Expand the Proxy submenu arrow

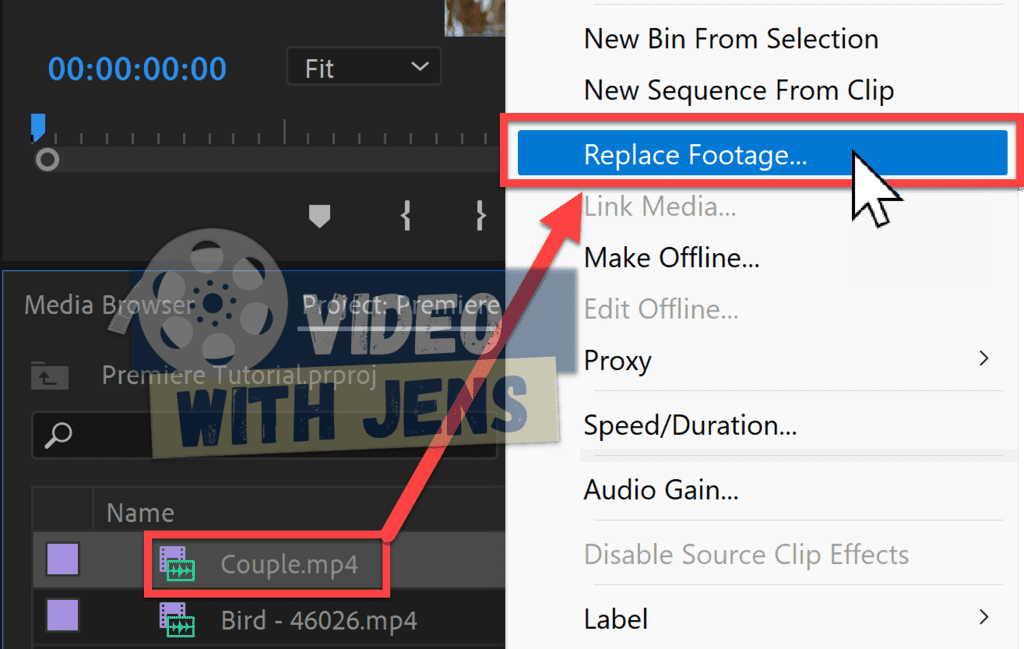(x=984, y=358)
